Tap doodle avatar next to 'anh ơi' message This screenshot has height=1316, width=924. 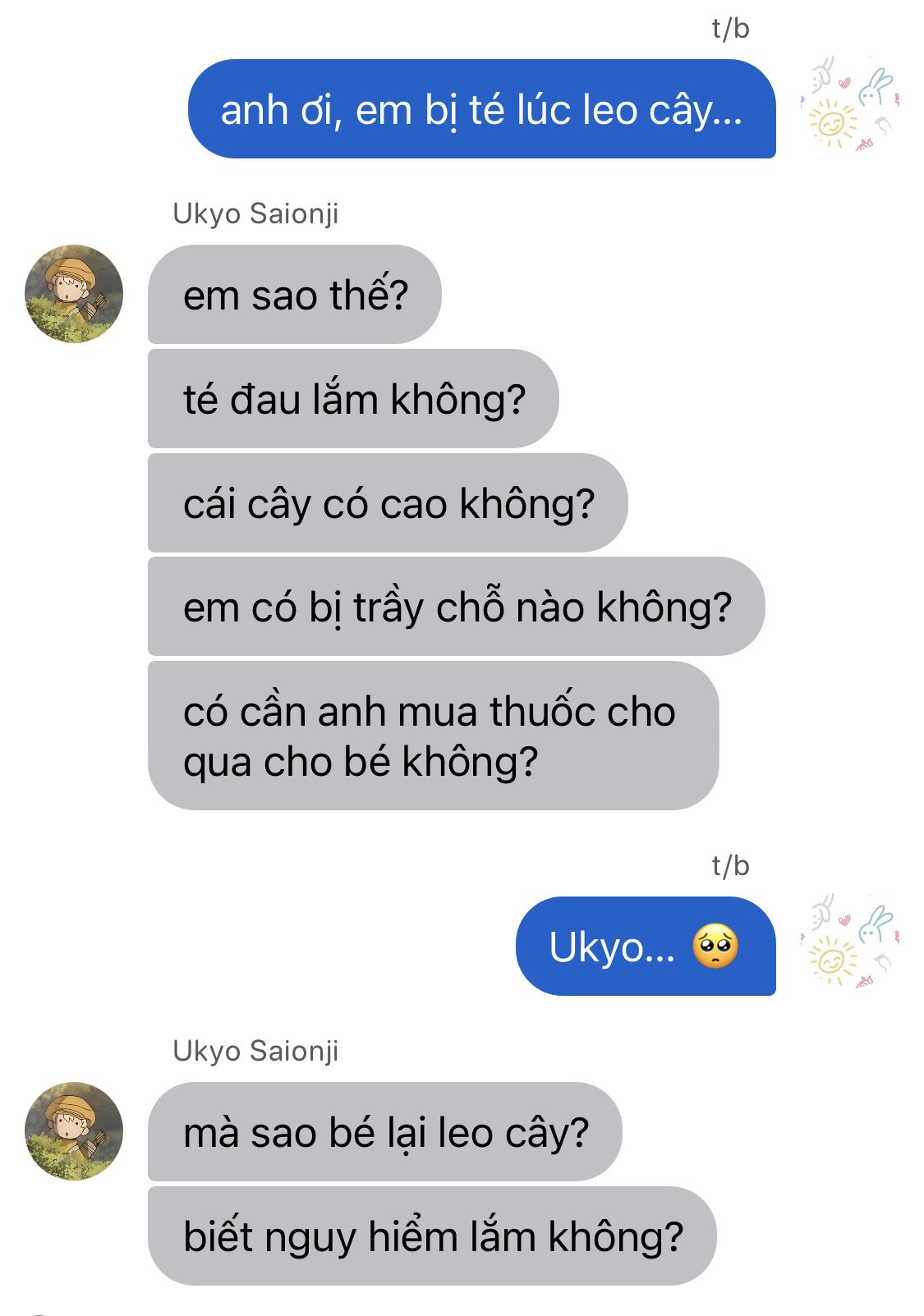[850, 103]
